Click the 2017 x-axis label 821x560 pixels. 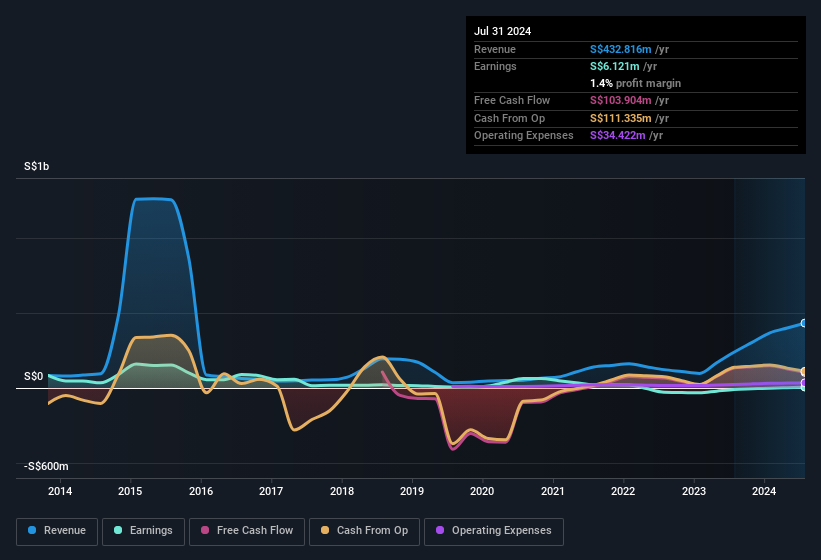[x=271, y=491]
